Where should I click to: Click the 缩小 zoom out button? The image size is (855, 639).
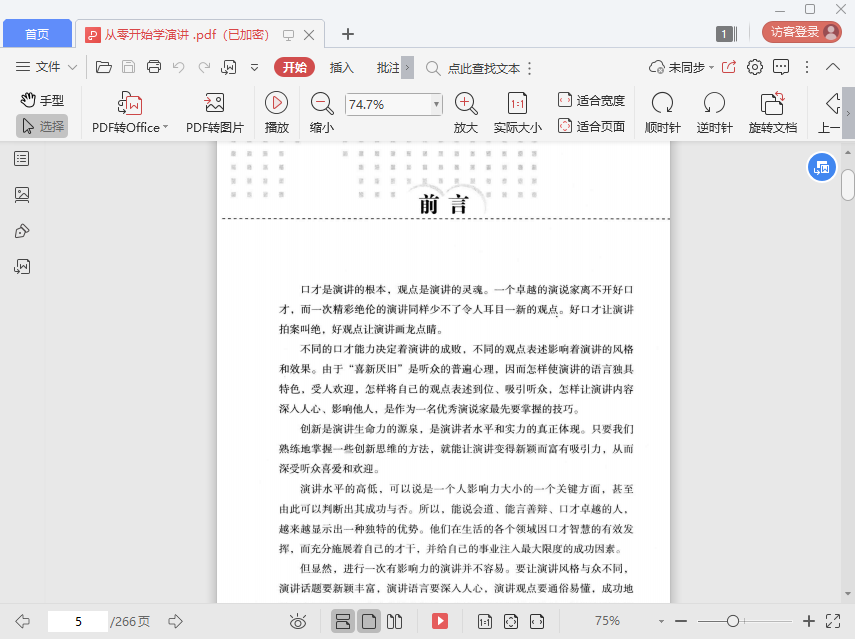click(322, 113)
